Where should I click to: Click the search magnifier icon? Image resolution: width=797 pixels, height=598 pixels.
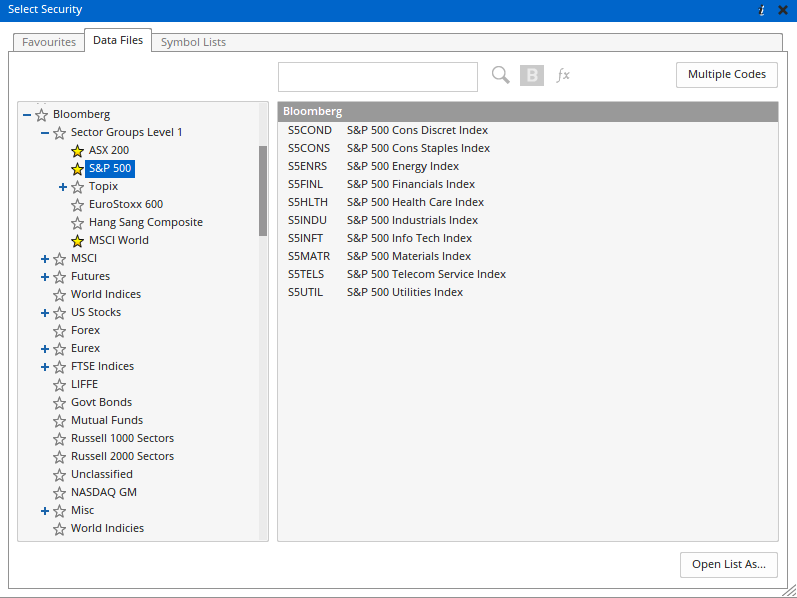501,75
